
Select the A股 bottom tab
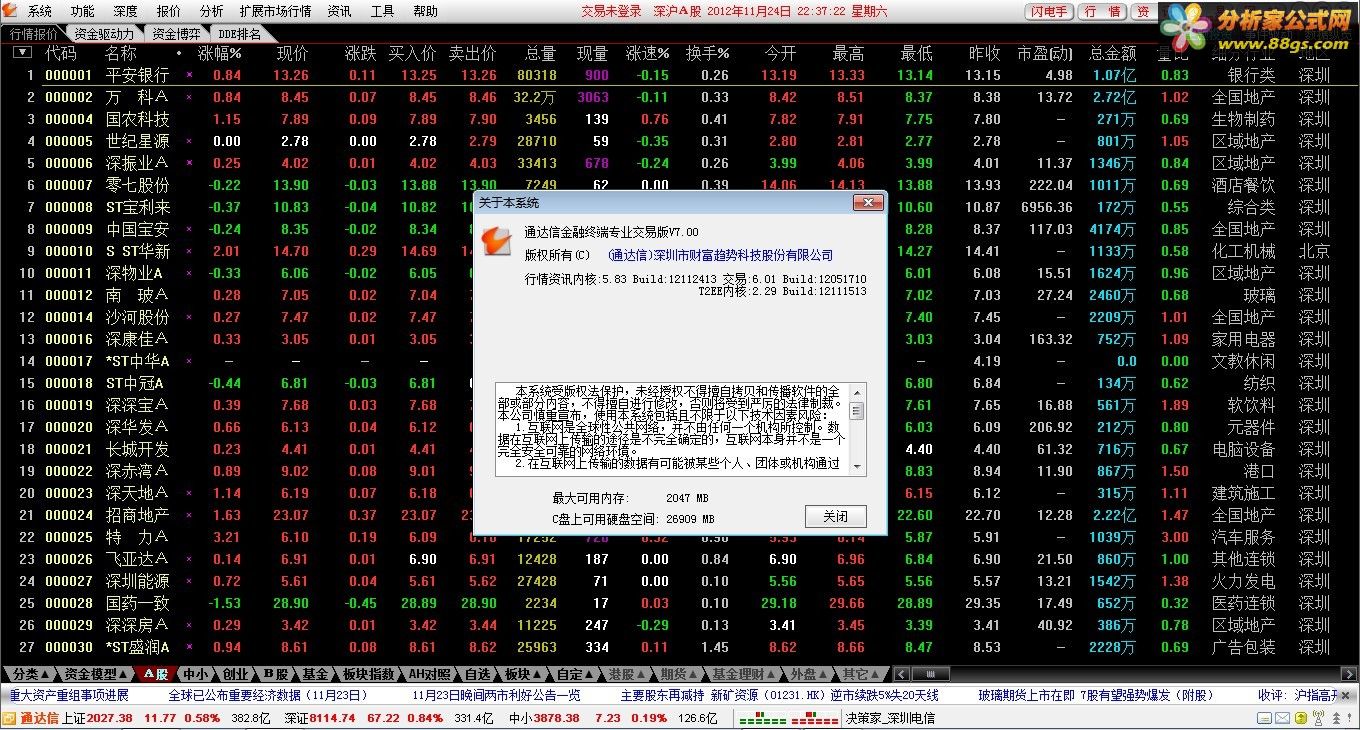click(156, 674)
